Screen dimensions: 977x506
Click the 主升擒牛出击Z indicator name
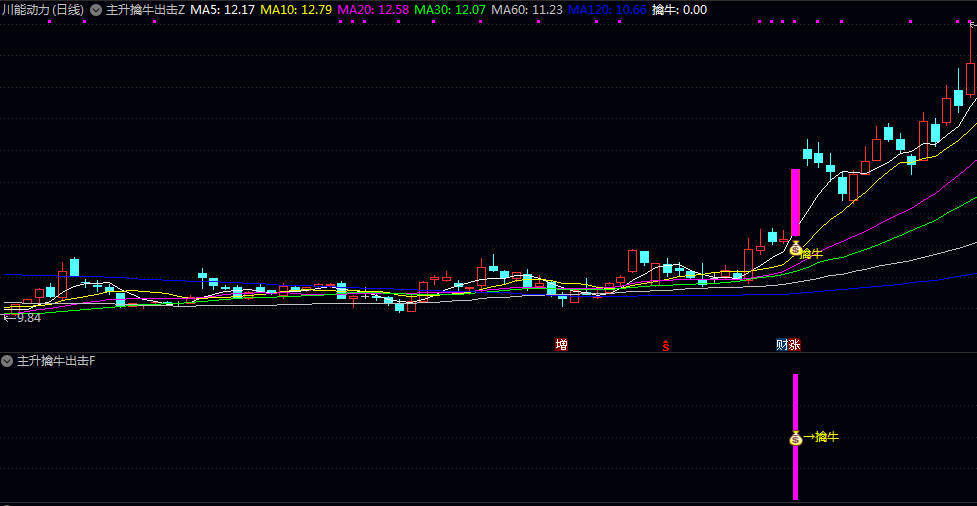pos(146,10)
